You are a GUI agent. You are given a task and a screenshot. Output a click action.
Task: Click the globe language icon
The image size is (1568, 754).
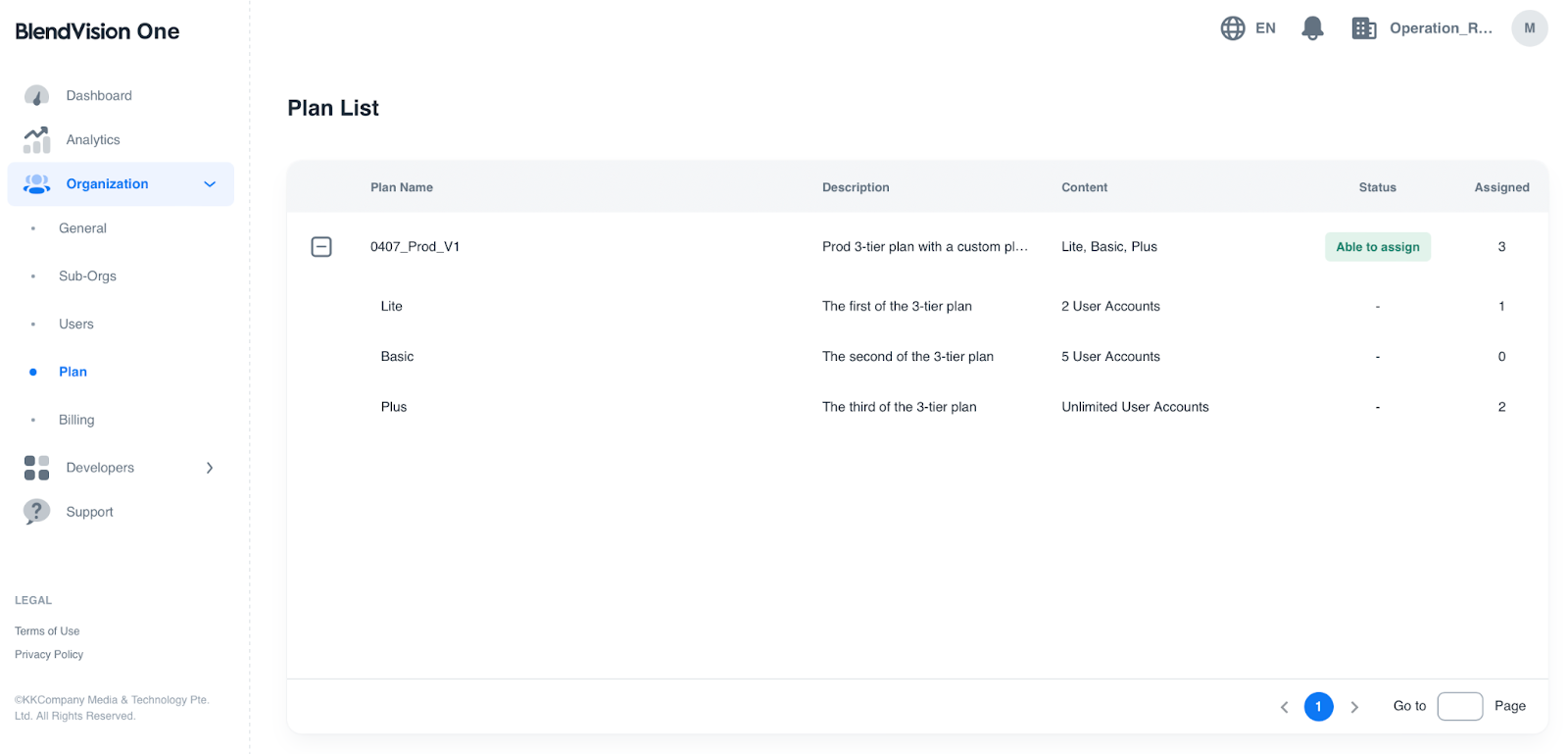1233,28
